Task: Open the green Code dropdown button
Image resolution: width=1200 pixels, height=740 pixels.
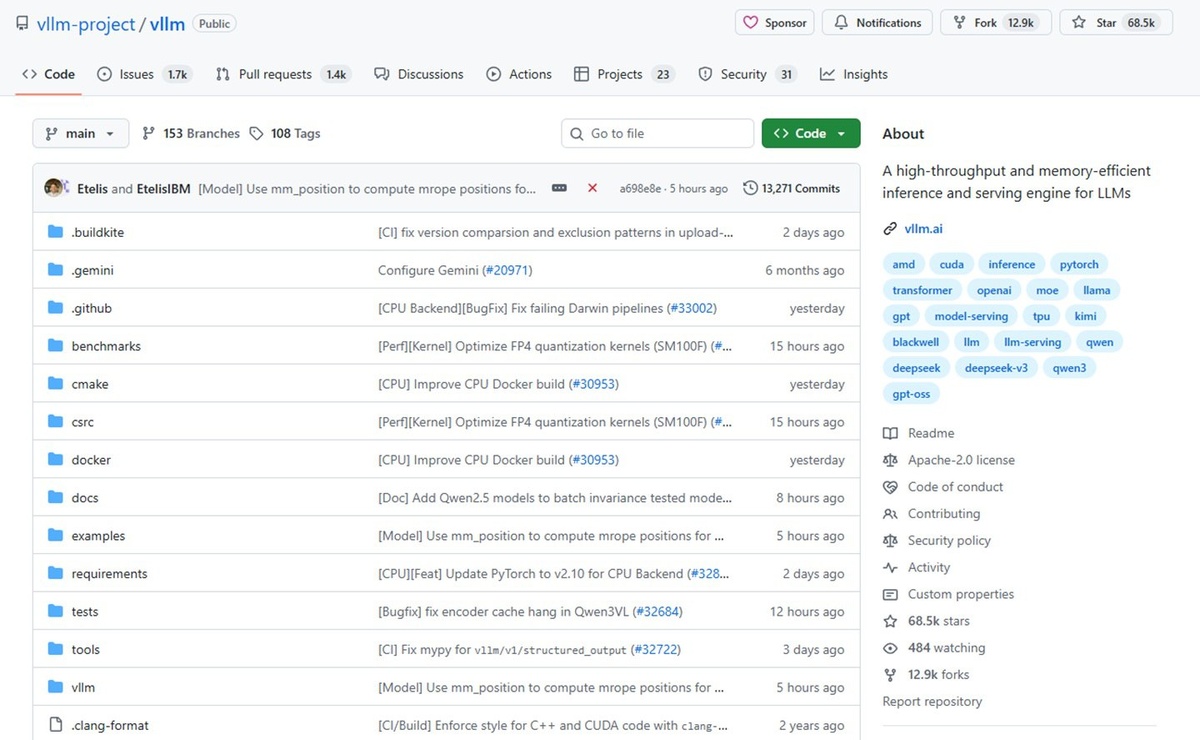Action: tap(810, 133)
